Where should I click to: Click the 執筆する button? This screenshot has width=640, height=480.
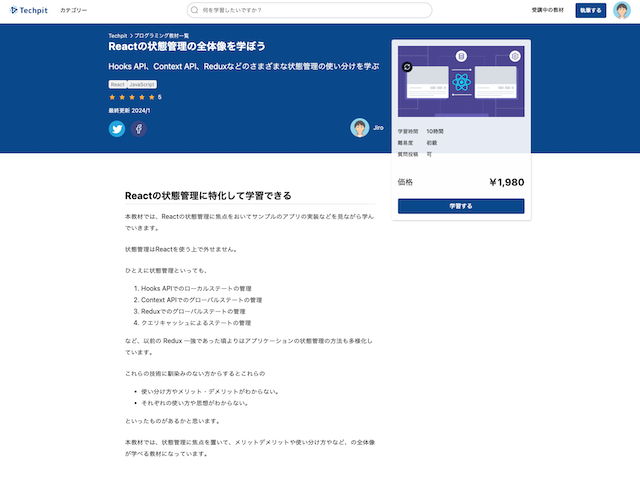click(x=591, y=10)
